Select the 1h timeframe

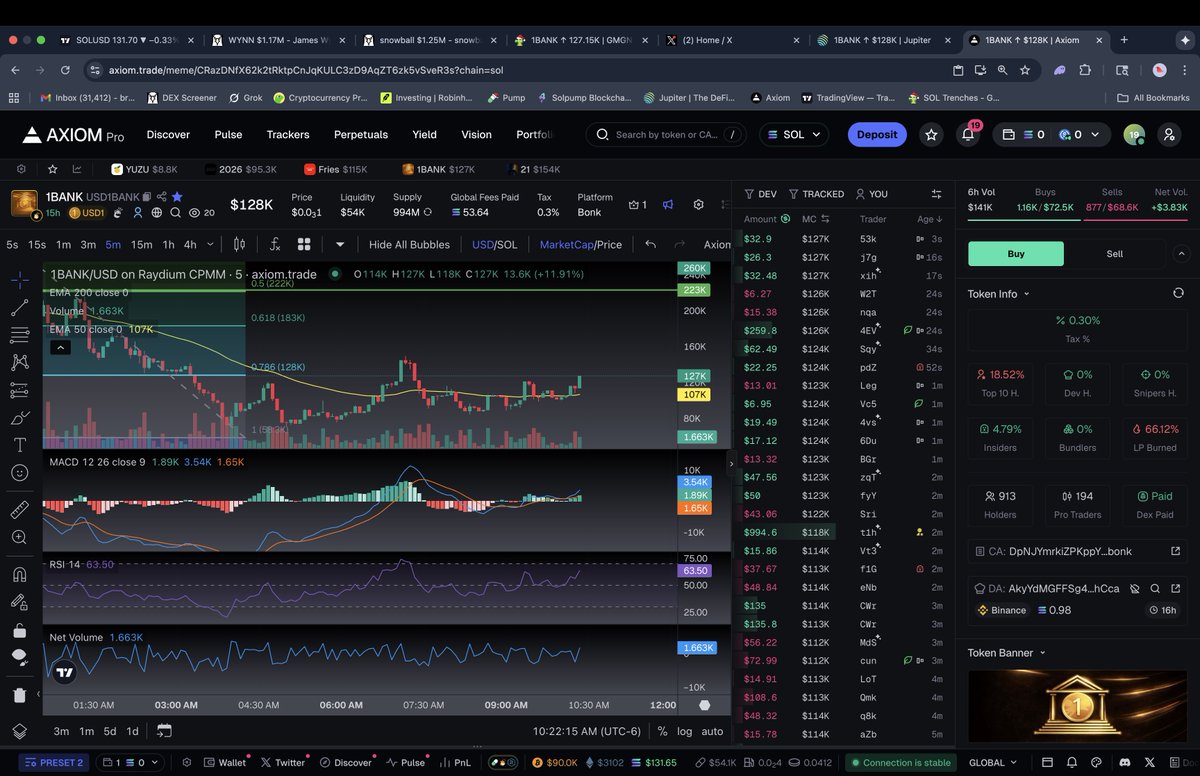(168, 244)
